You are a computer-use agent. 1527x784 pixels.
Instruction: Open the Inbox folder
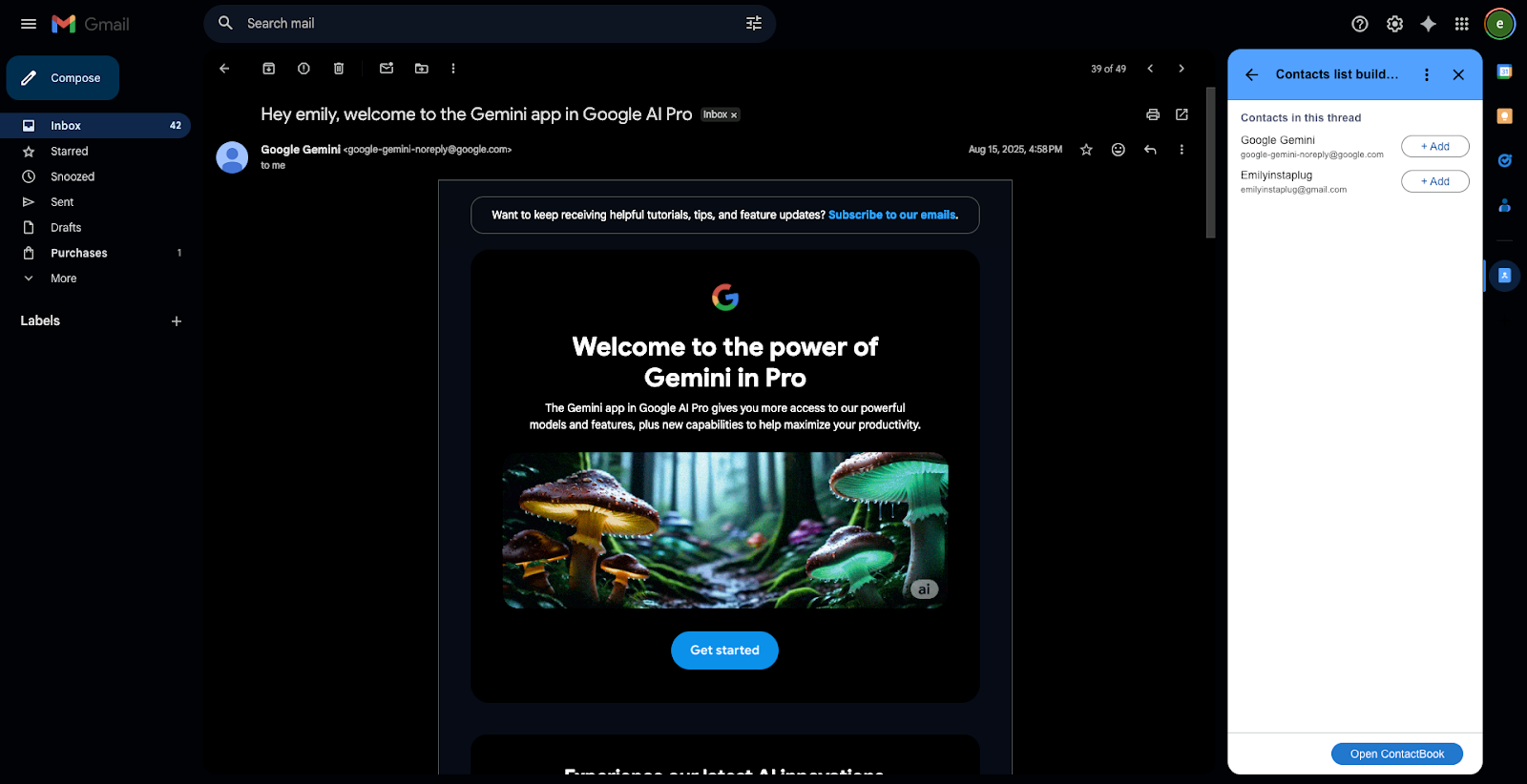95,126
